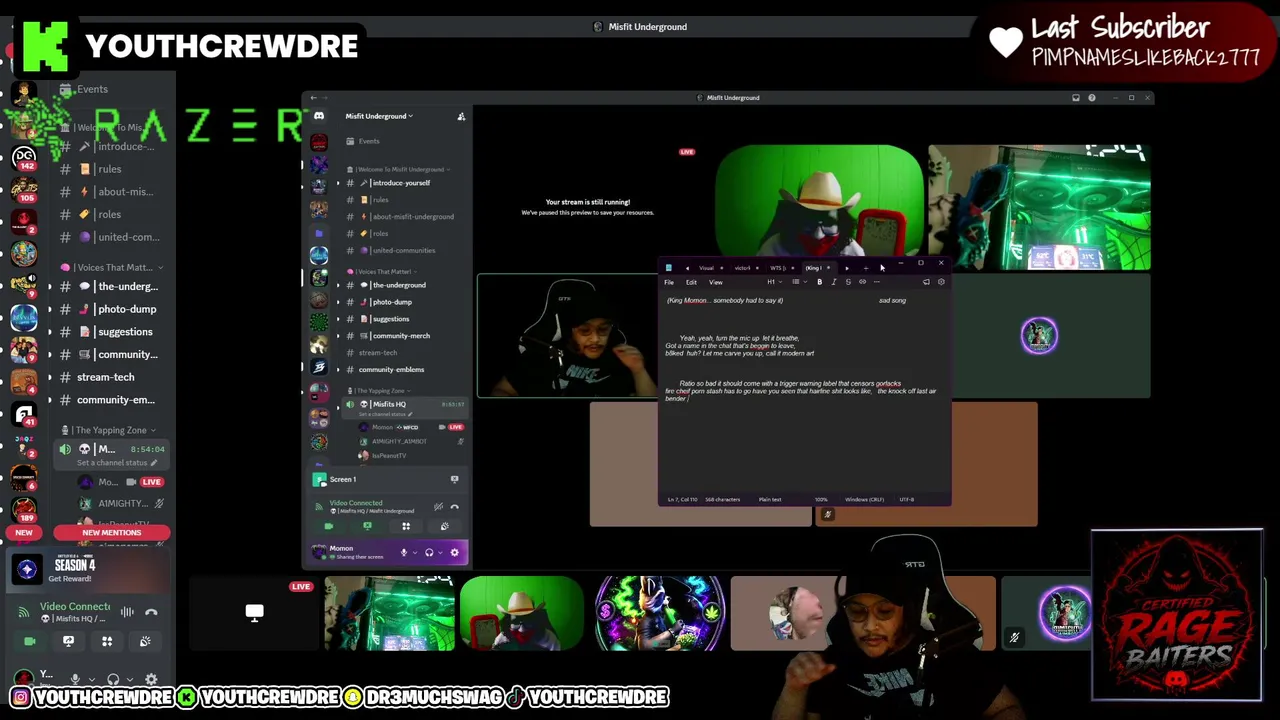Open the soundboard in small Discord window
Image resolution: width=1280 pixels, height=720 pixels.
(x=445, y=526)
